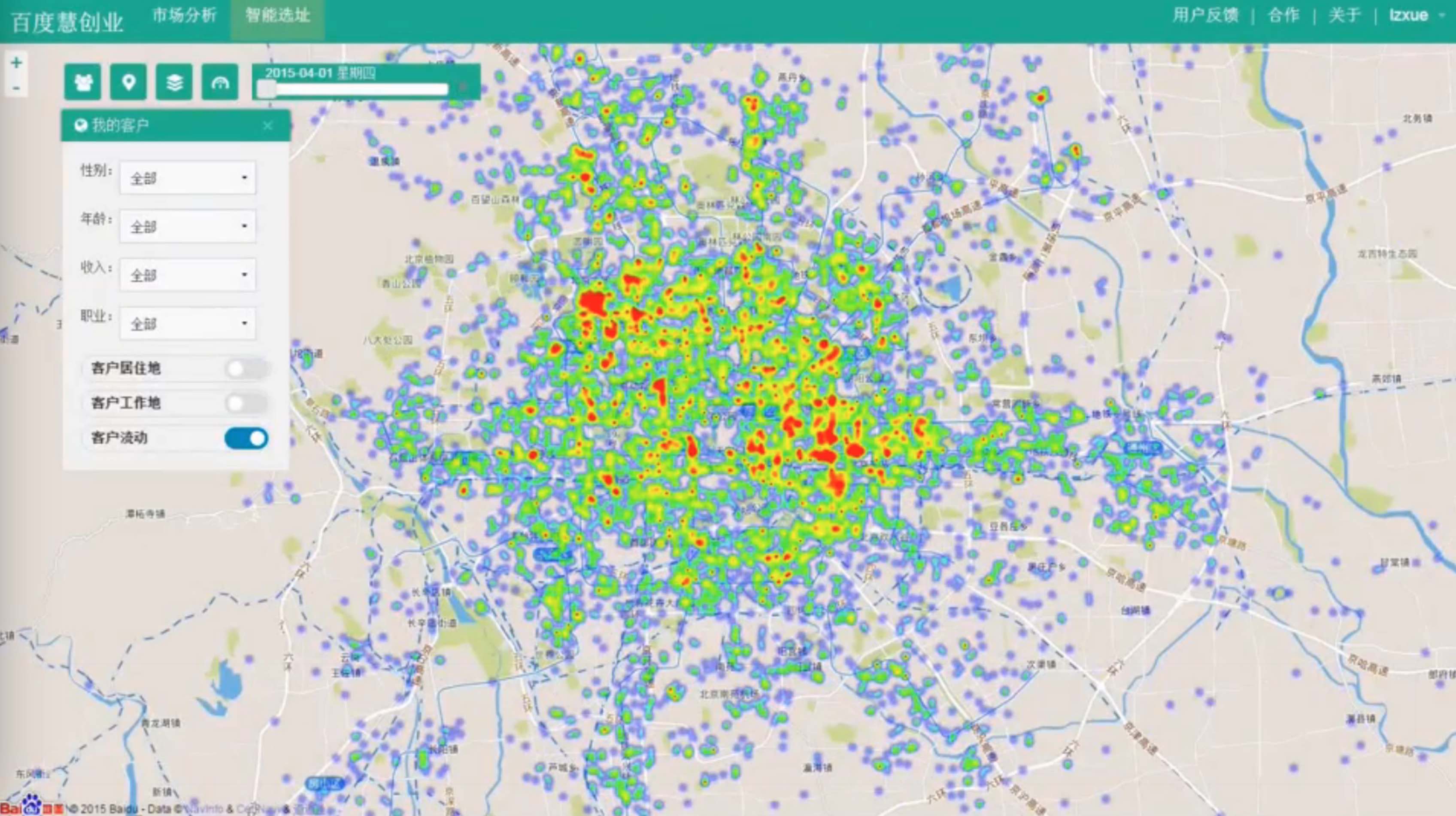Viewport: 1456px width, 816px height.
Task: Click the date timeline slider handle
Action: click(266, 89)
